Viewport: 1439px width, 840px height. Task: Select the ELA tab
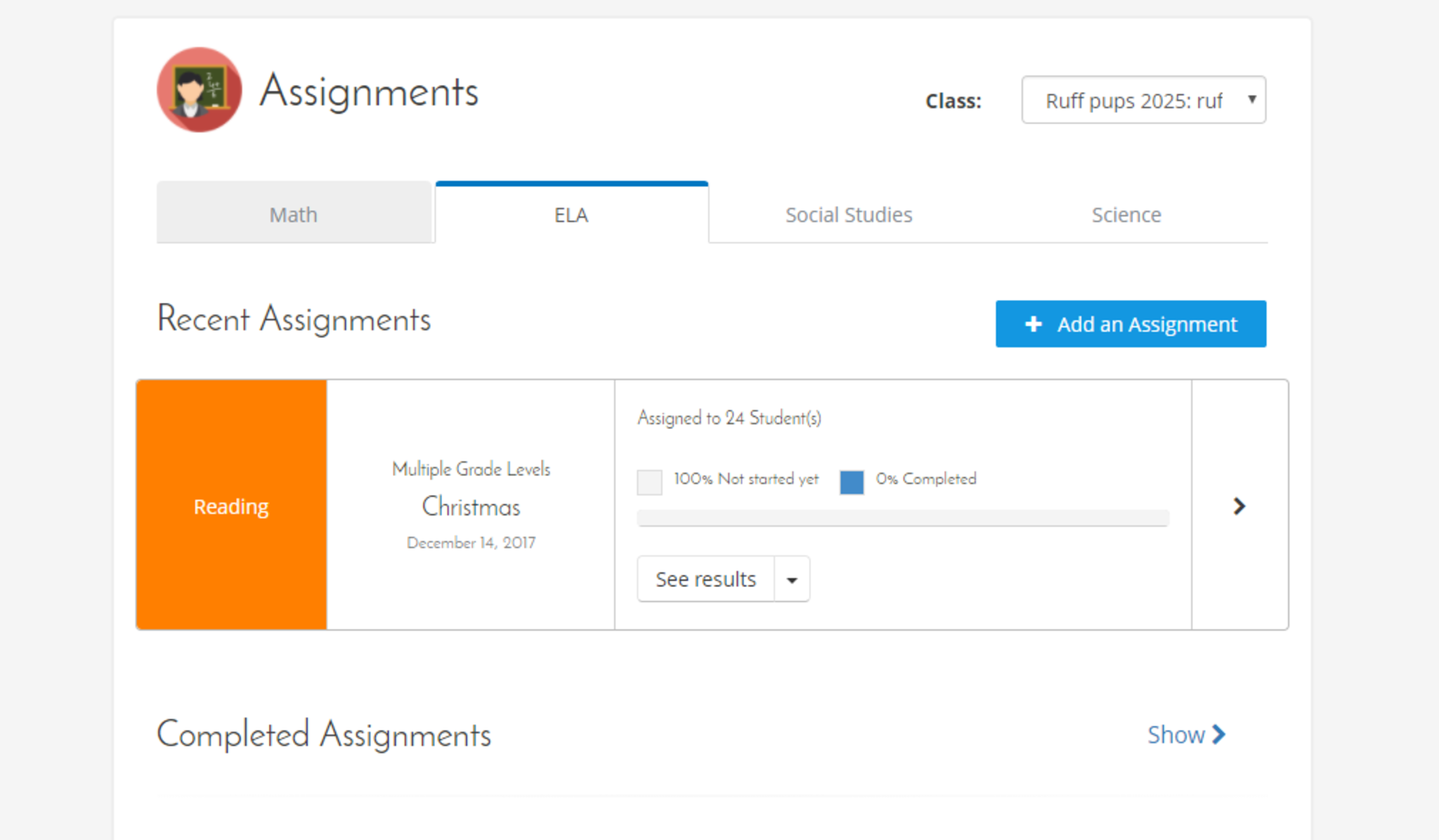coord(571,214)
